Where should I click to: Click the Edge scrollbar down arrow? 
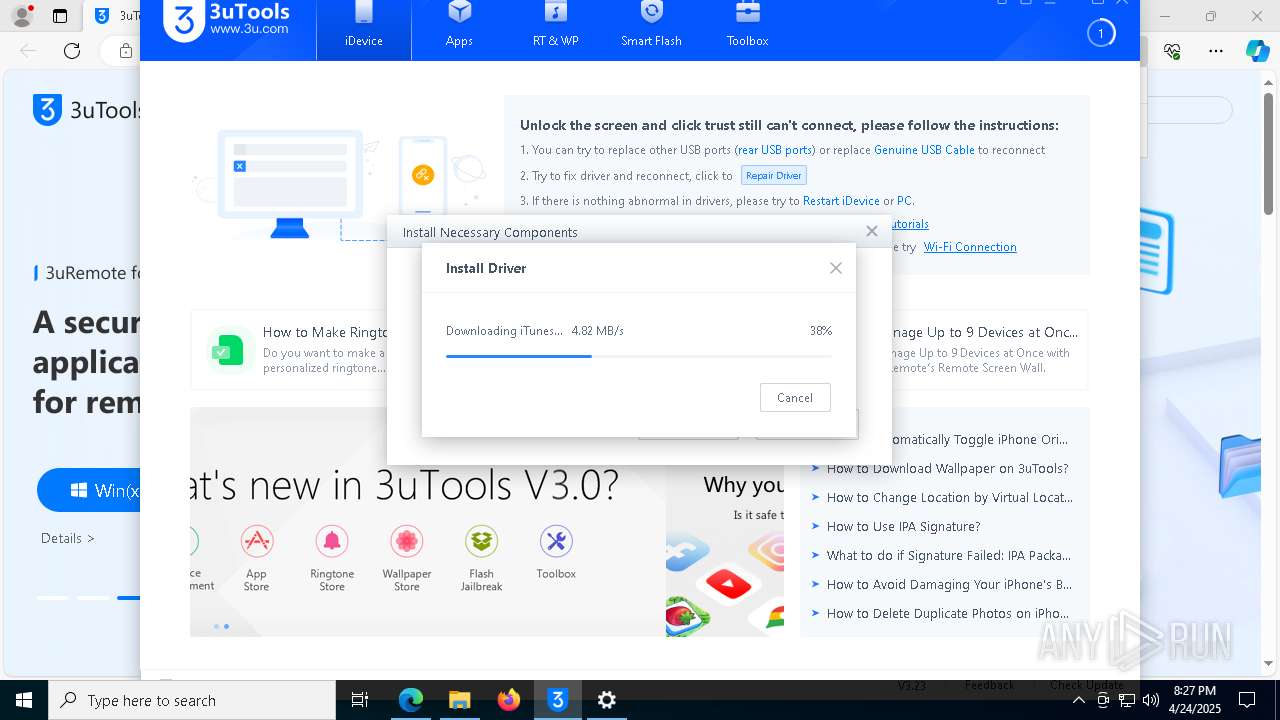click(x=1269, y=663)
